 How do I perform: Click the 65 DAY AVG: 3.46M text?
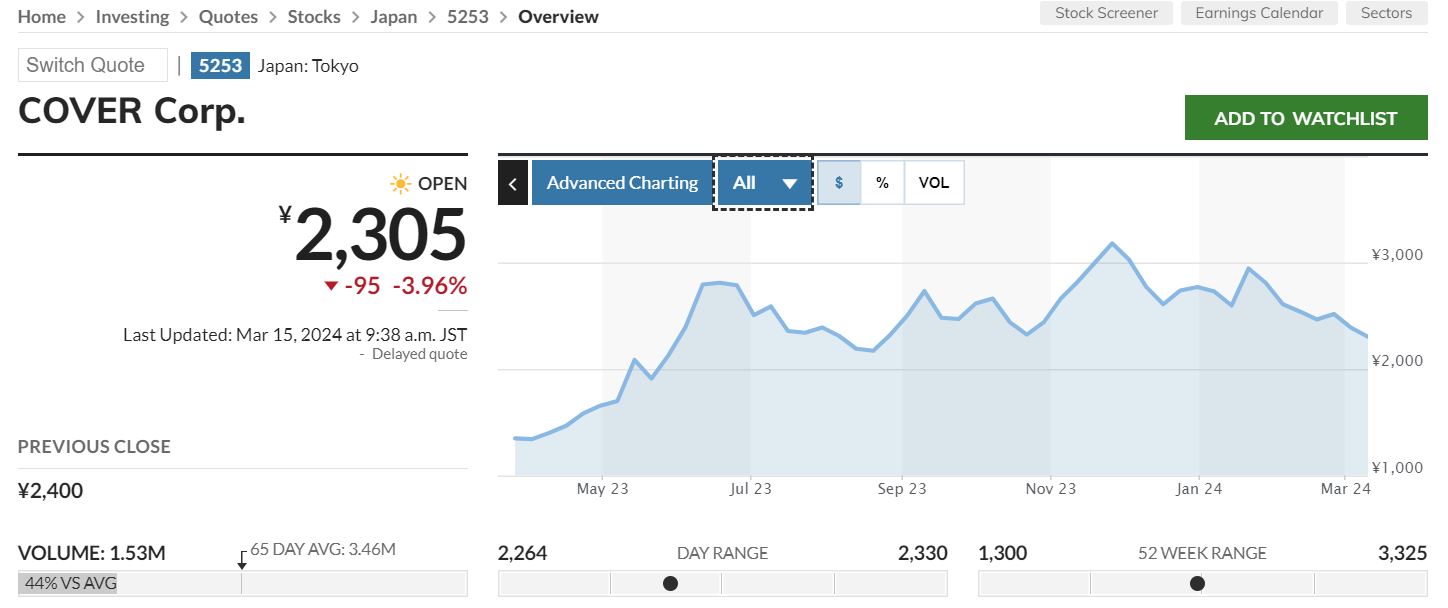pos(323,549)
